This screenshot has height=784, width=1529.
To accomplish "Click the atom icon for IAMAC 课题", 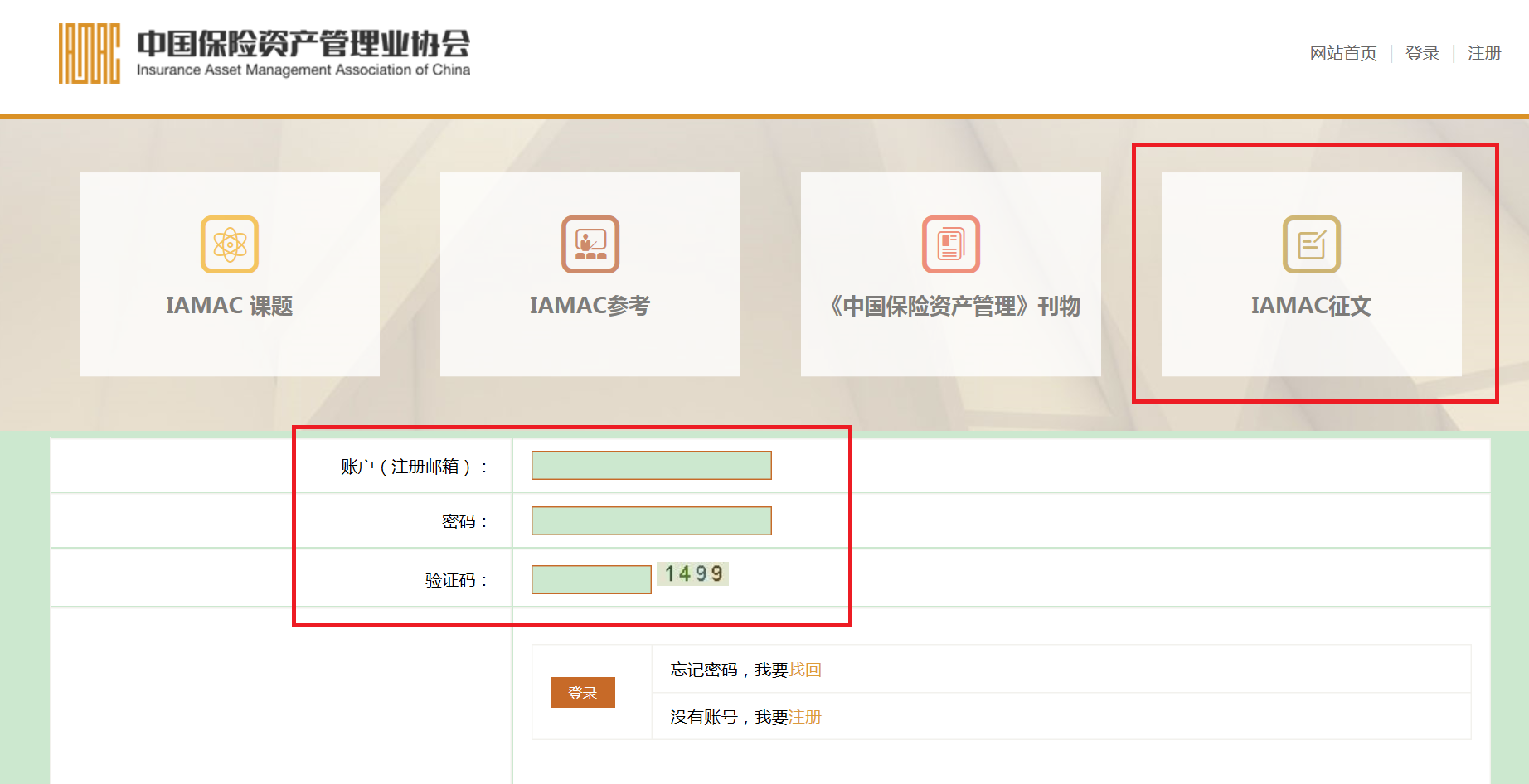I will point(230,244).
